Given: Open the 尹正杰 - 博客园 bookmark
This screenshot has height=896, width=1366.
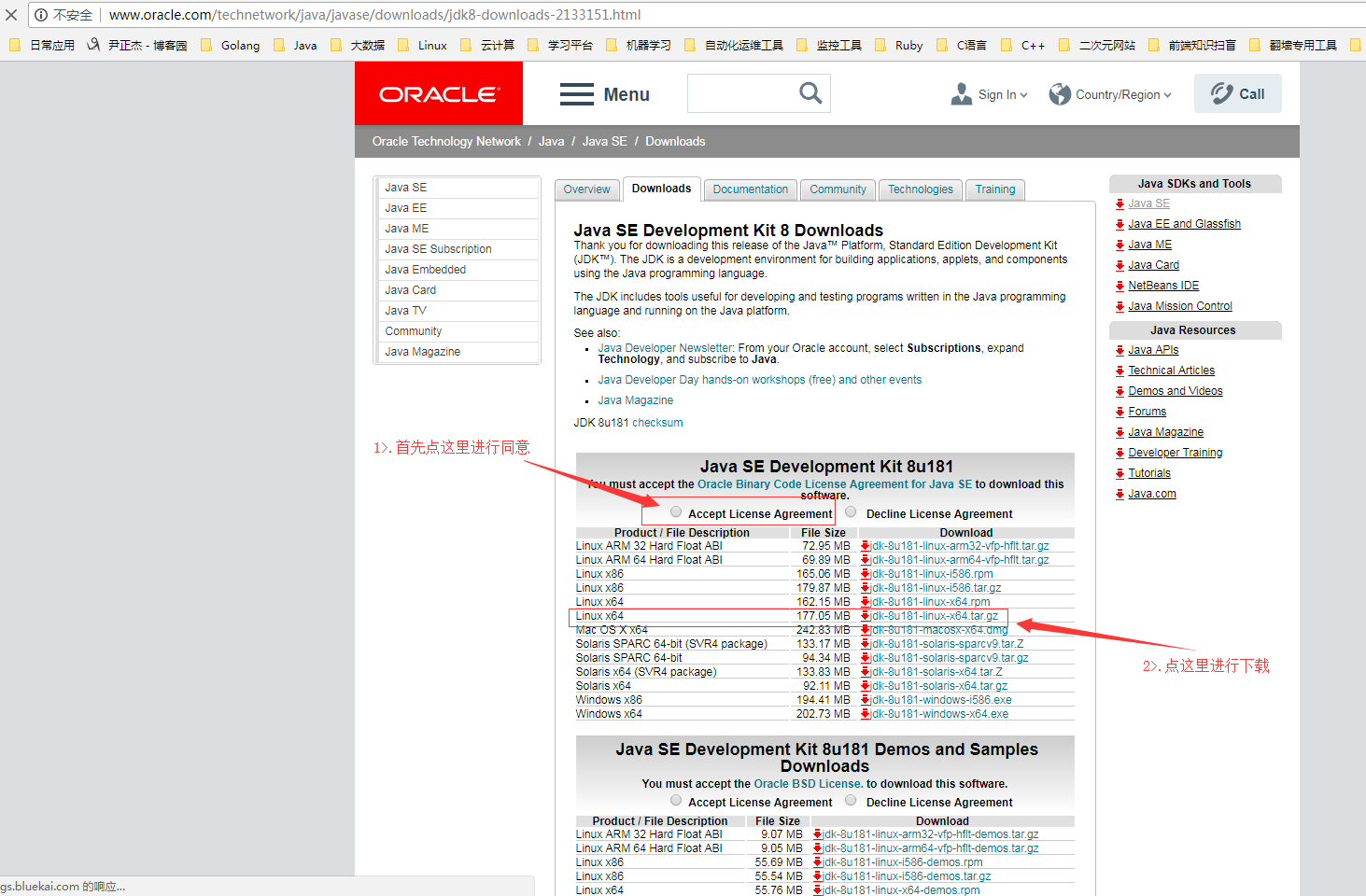Looking at the screenshot, I should (x=137, y=45).
